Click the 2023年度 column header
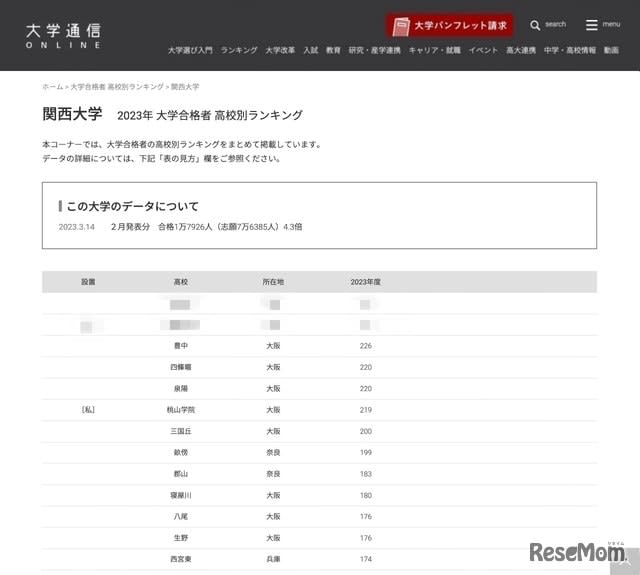 [366, 282]
